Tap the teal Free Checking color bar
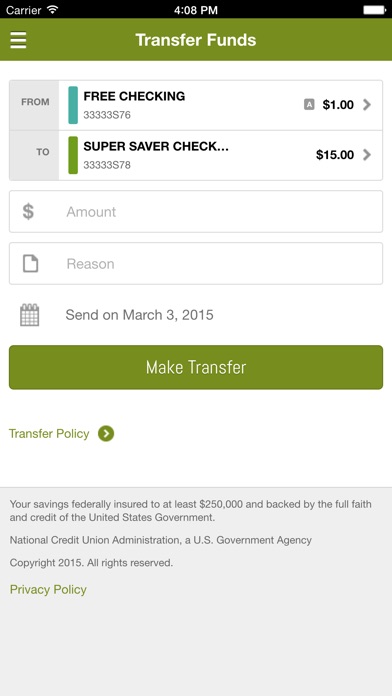 73,105
